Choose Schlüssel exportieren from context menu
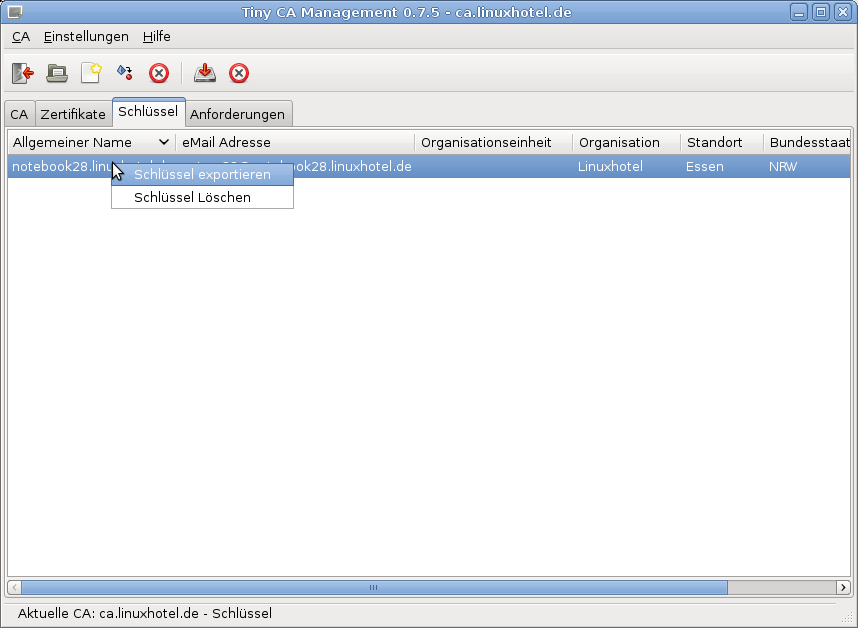 click(202, 175)
